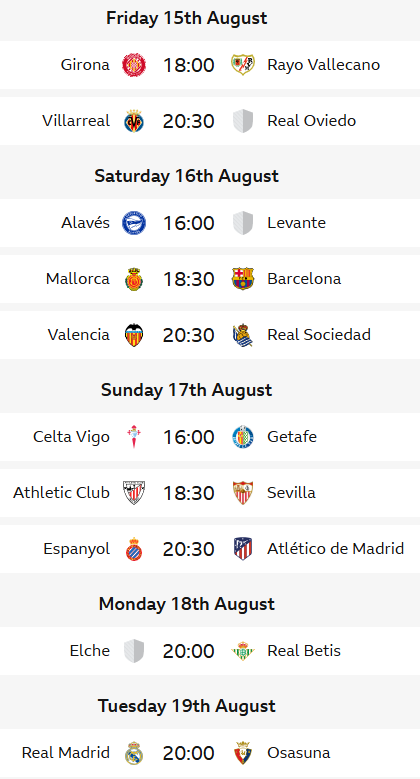
Task: Select the Real Betis green crest
Action: click(243, 651)
